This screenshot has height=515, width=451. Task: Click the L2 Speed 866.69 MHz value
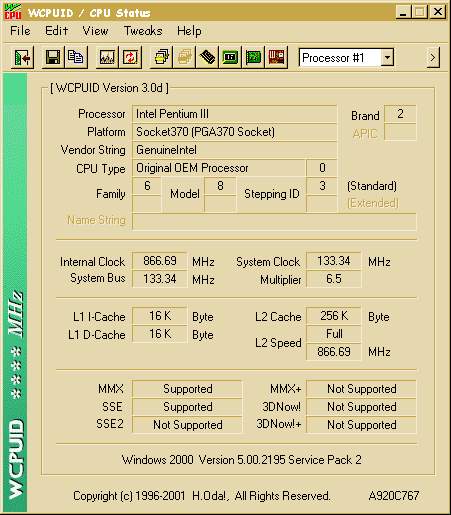333,352
